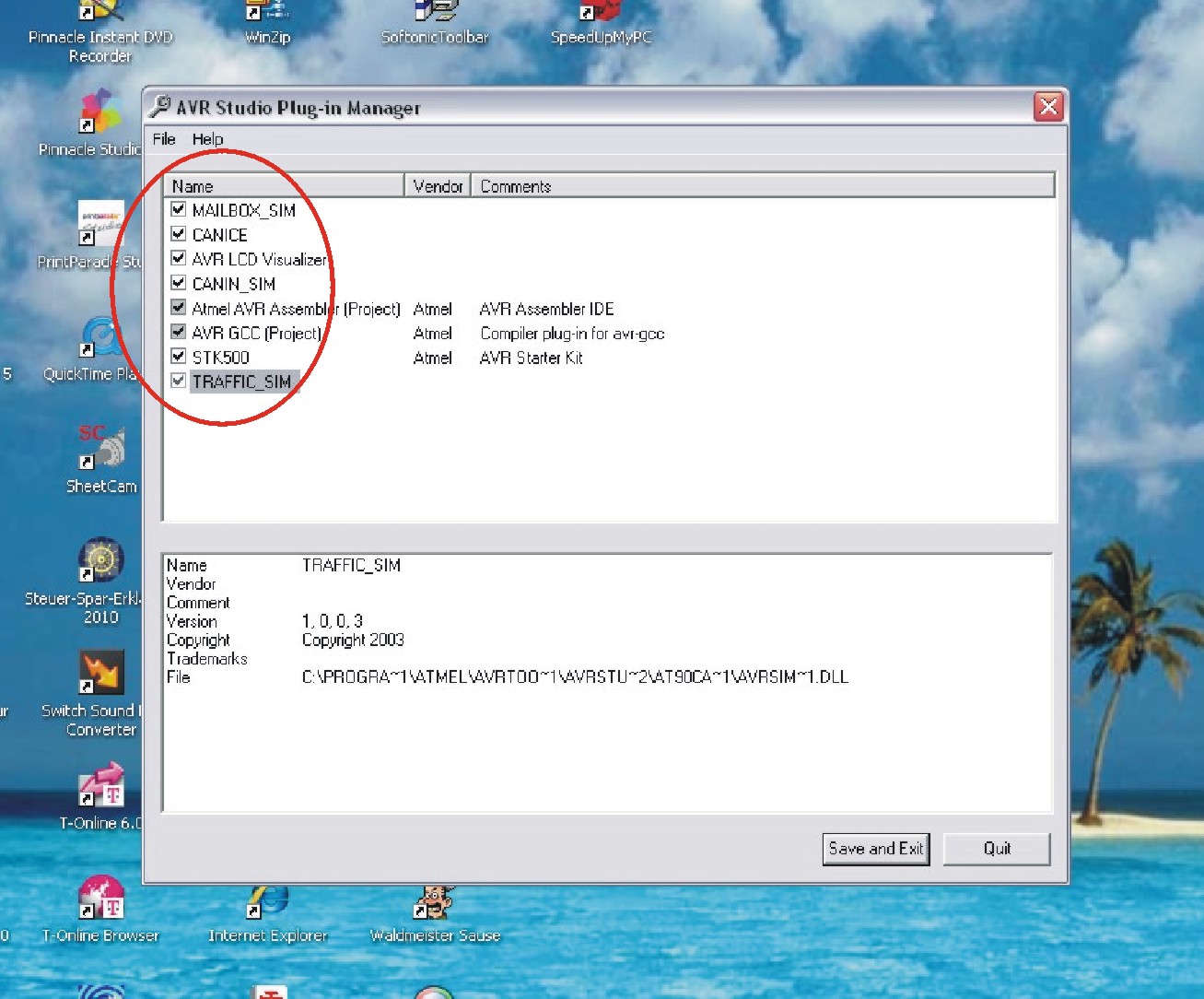
Task: Sort list by Vendor column header
Action: [438, 186]
